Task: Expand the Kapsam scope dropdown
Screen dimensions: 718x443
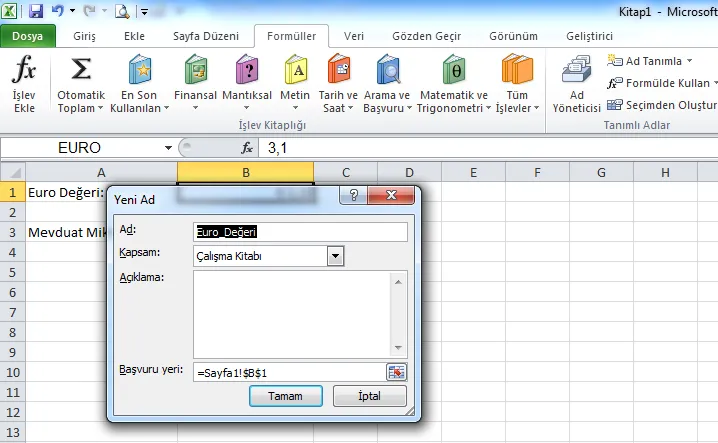Action: point(335,256)
